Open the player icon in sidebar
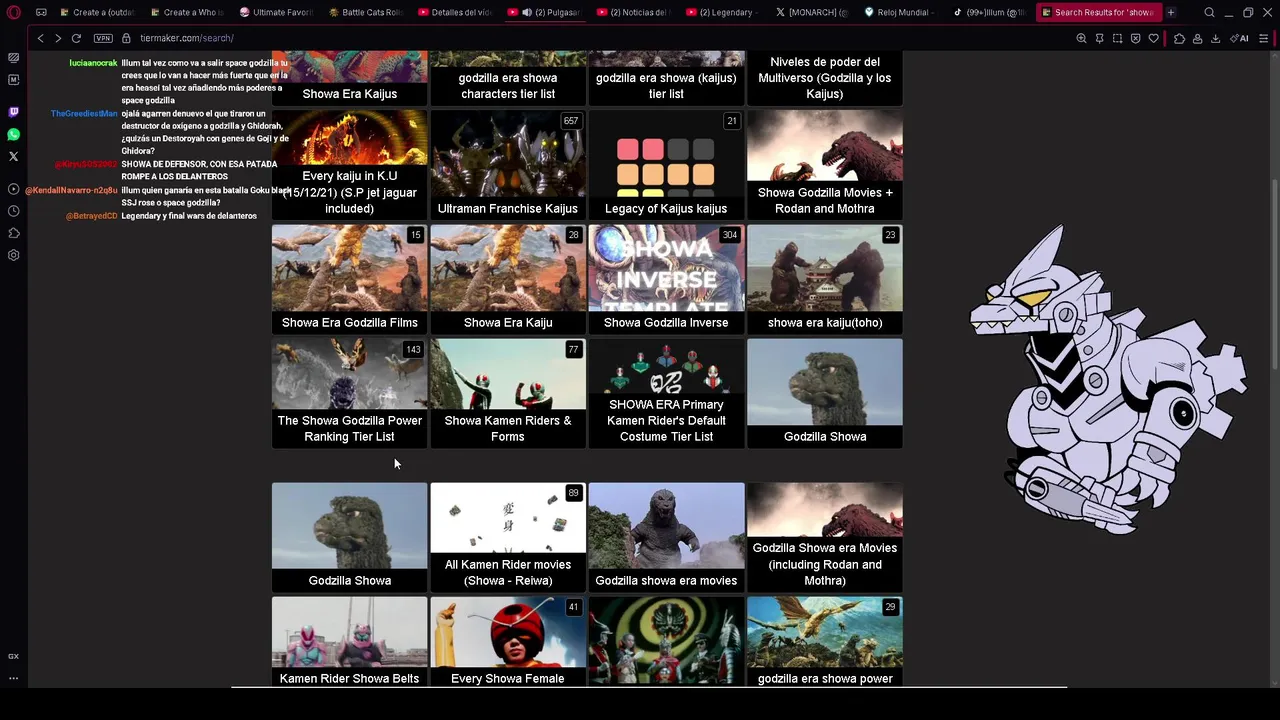The width and height of the screenshot is (1280, 720). click(x=13, y=189)
